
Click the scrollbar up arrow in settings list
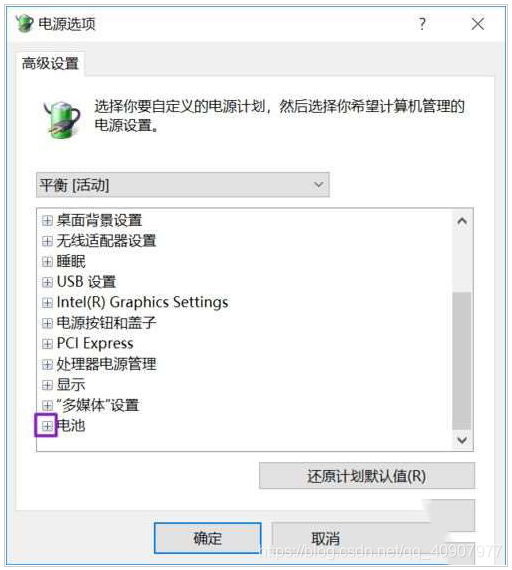(462, 221)
